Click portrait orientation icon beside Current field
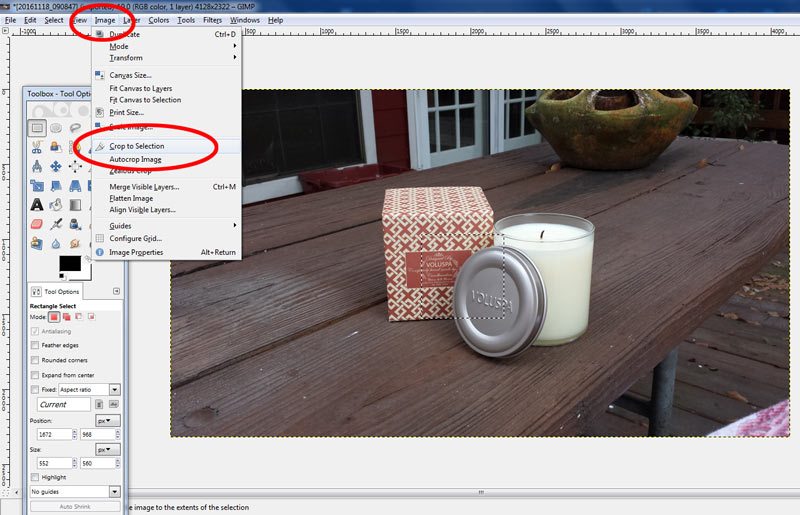Image resolution: width=800 pixels, height=515 pixels. [99, 404]
